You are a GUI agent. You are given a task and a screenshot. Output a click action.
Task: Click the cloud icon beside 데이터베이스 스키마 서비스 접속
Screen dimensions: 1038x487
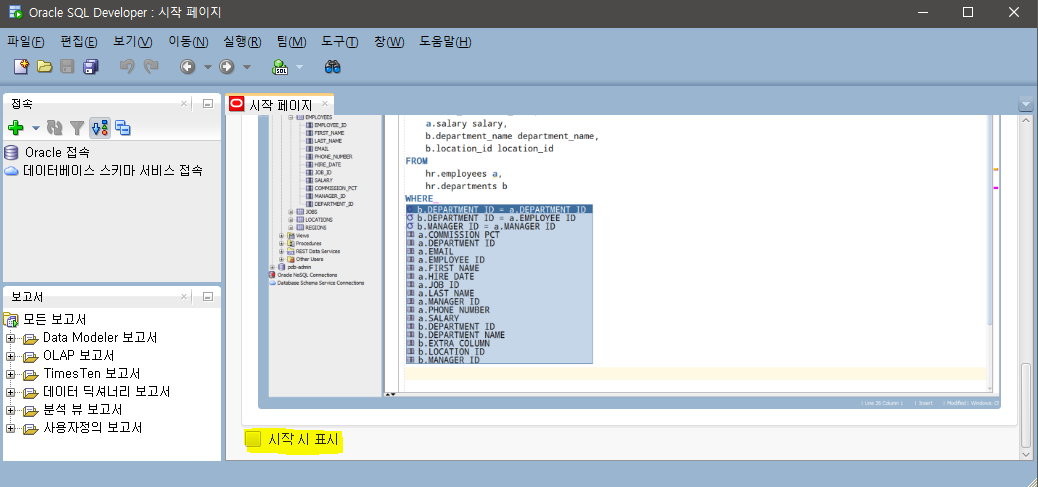11,171
